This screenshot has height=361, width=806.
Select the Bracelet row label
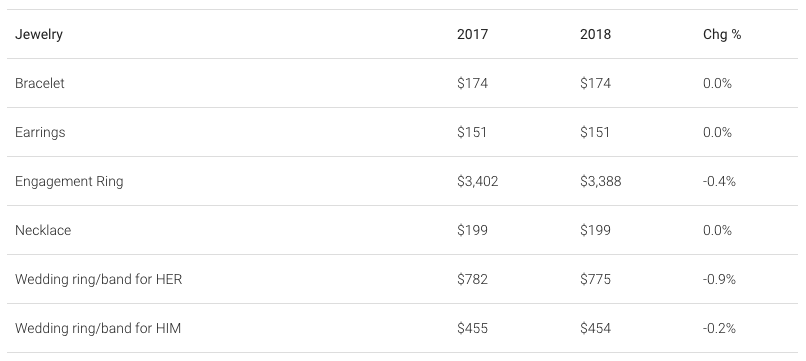(40, 83)
